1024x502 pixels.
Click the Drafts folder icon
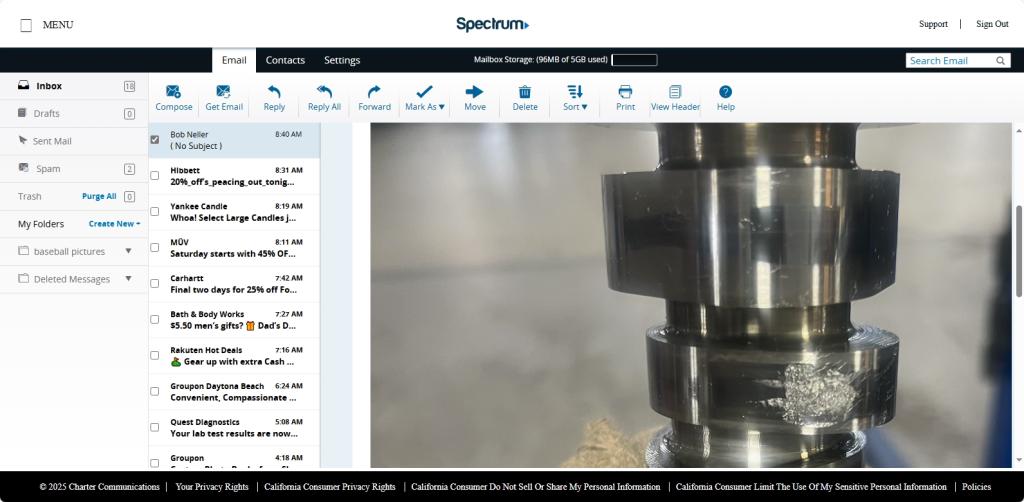[22, 113]
